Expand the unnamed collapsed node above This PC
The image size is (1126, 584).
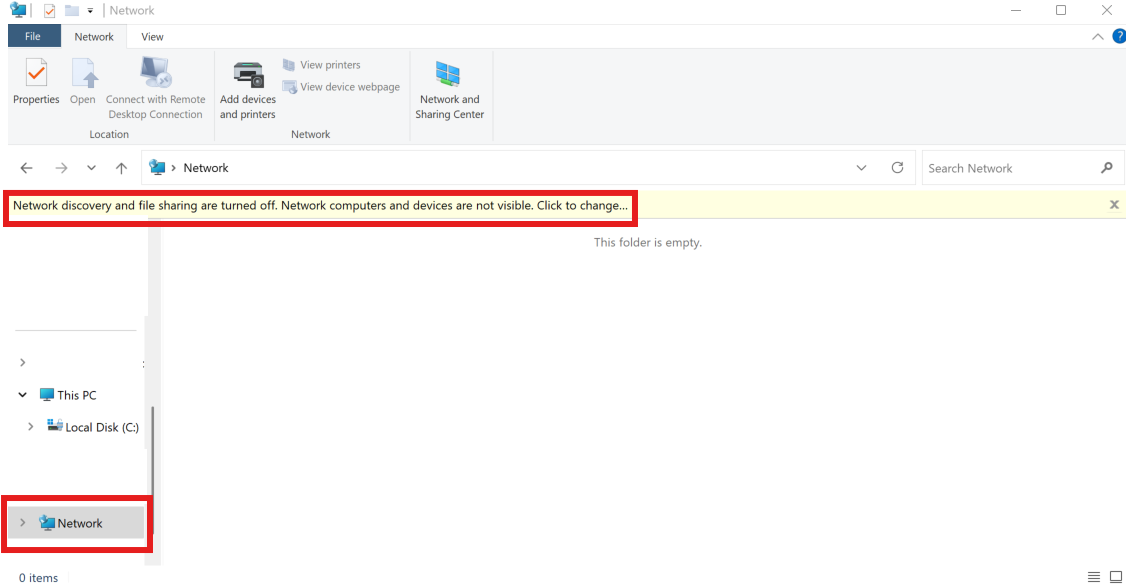click(x=23, y=362)
